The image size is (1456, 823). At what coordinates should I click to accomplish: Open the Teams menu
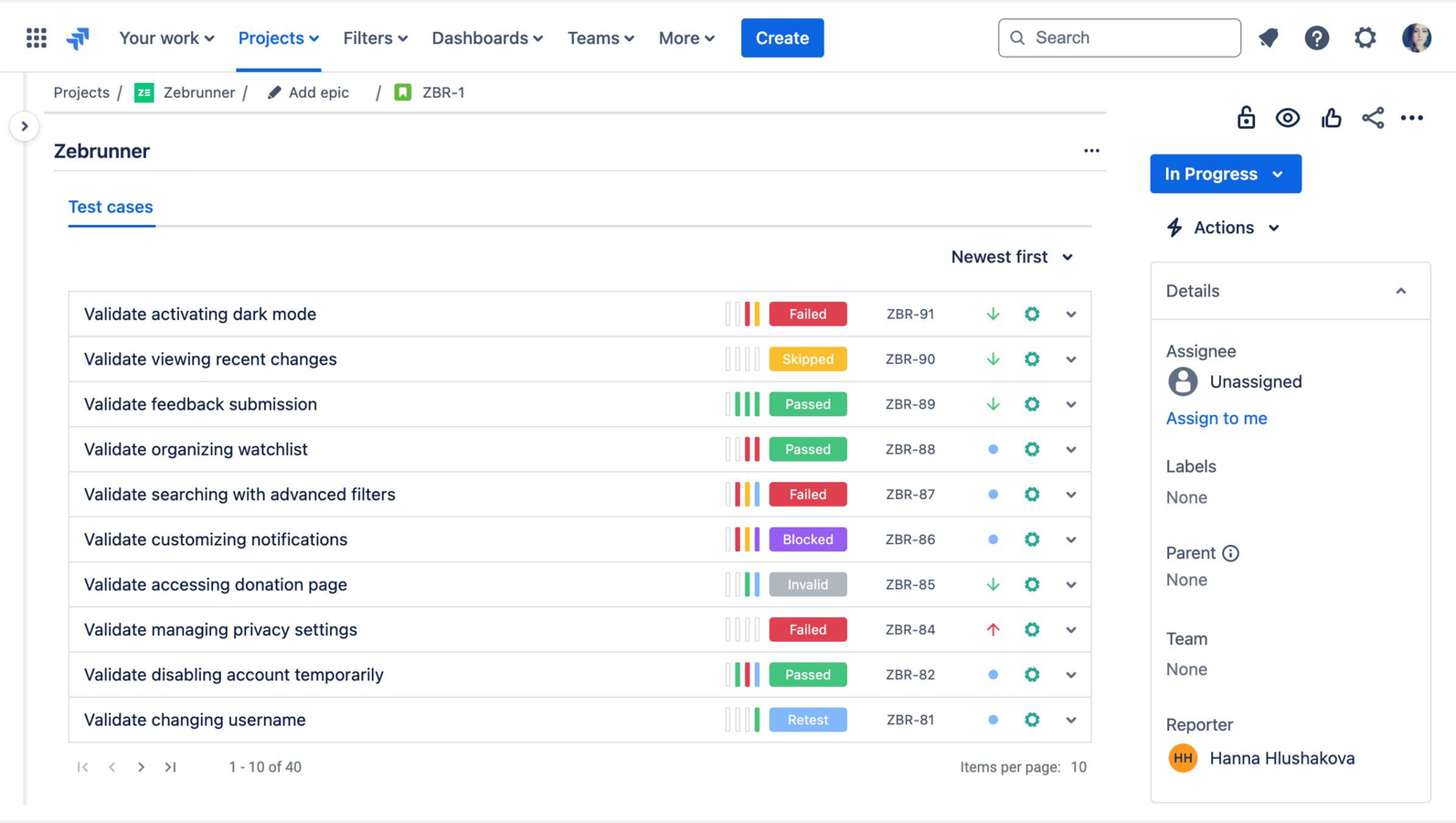600,37
